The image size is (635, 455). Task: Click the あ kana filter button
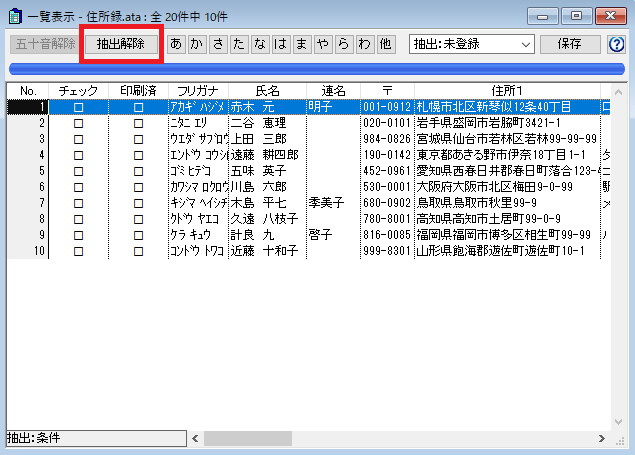coord(177,44)
